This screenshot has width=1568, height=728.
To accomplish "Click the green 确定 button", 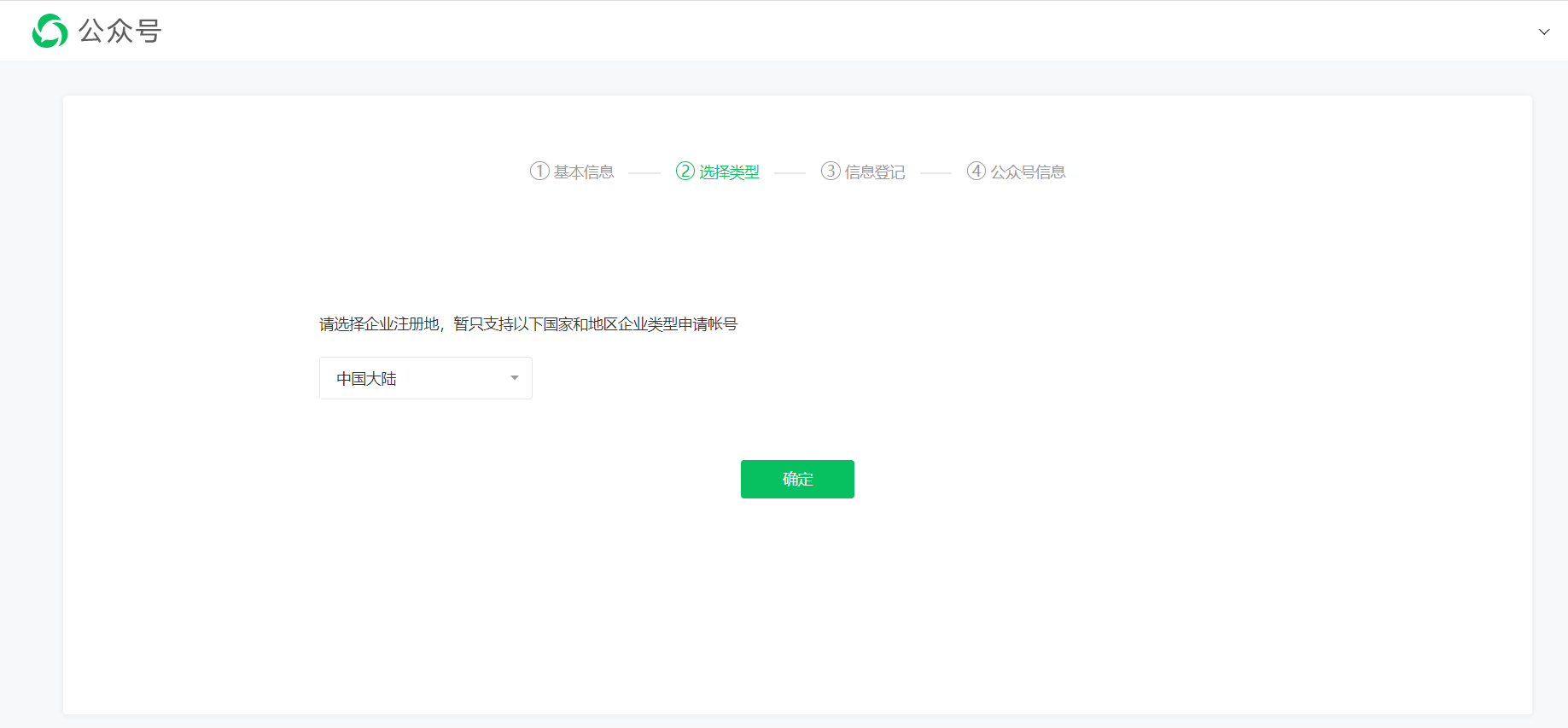I will point(797,479).
